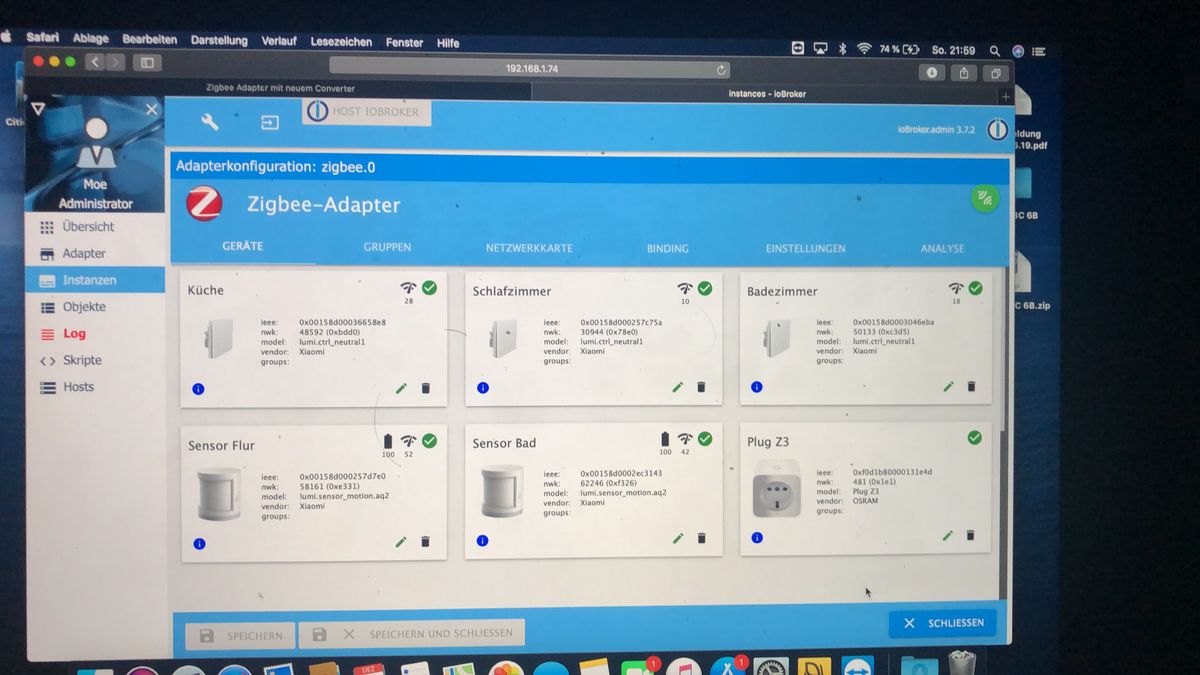1200x675 pixels.
Task: Edit the Sensor Bad device
Action: point(678,538)
